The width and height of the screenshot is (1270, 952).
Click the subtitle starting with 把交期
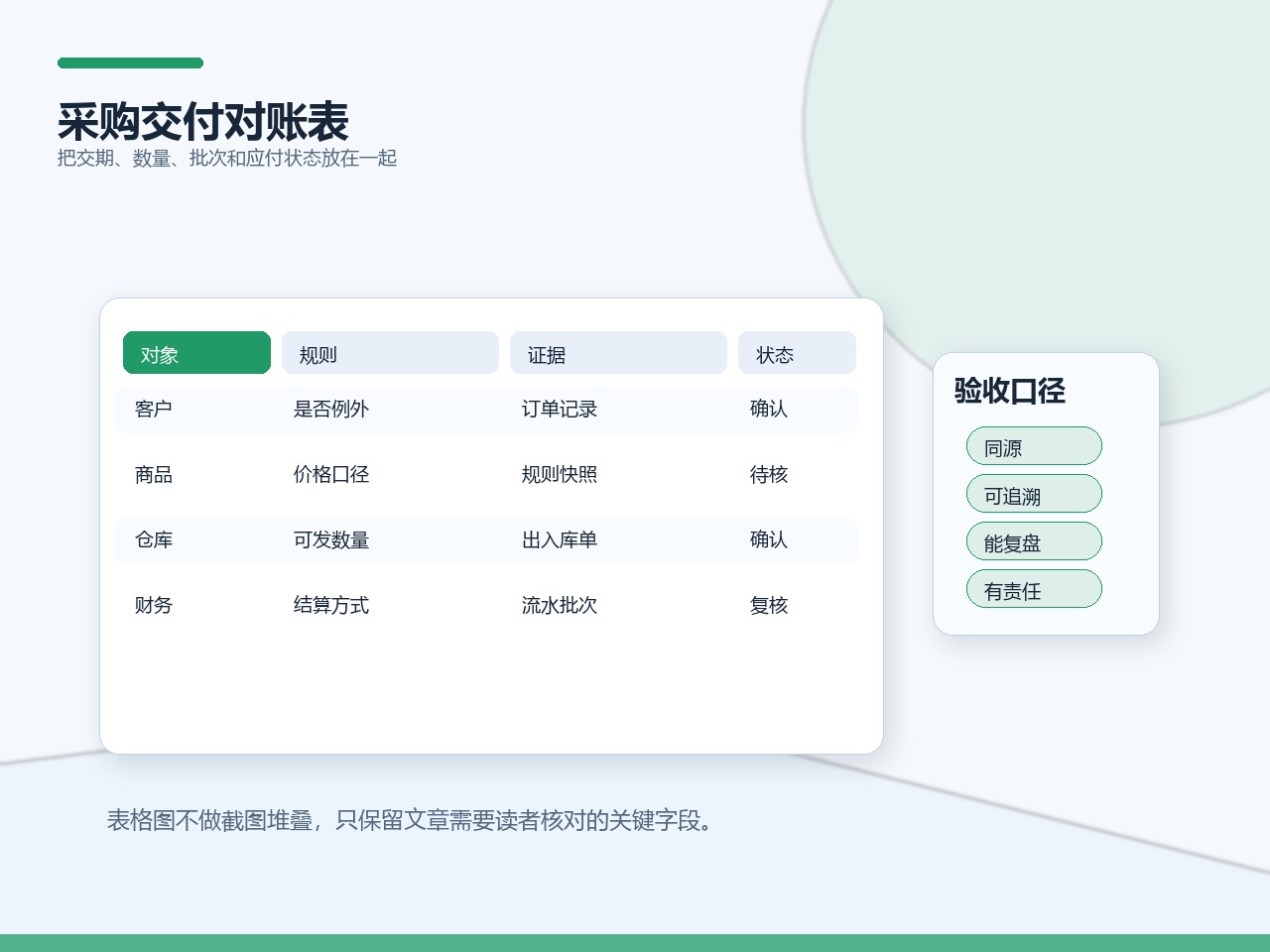click(227, 159)
